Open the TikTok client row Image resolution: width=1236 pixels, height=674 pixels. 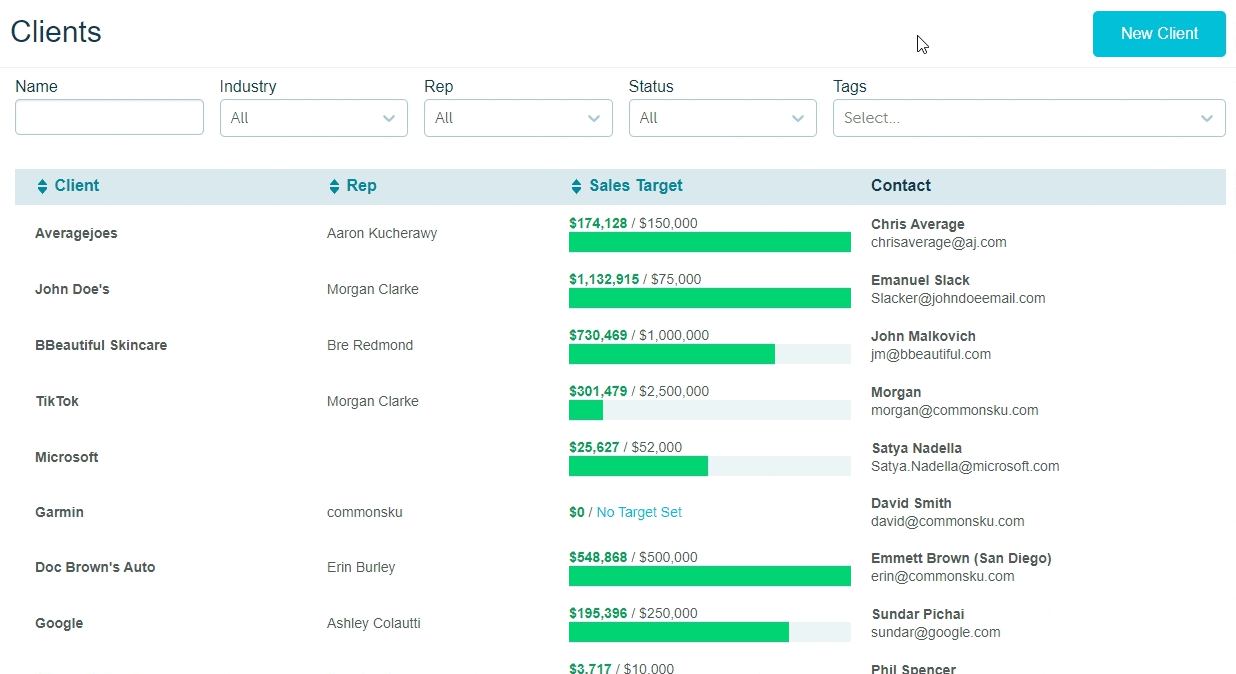coord(57,401)
